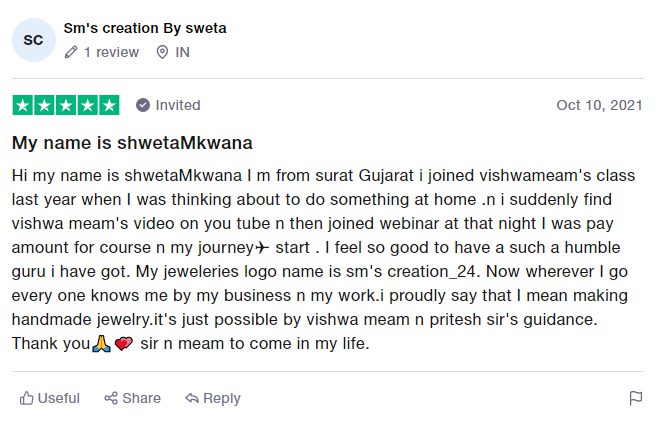The image size is (657, 426).
Task: Click the Share network icon
Action: point(111,398)
